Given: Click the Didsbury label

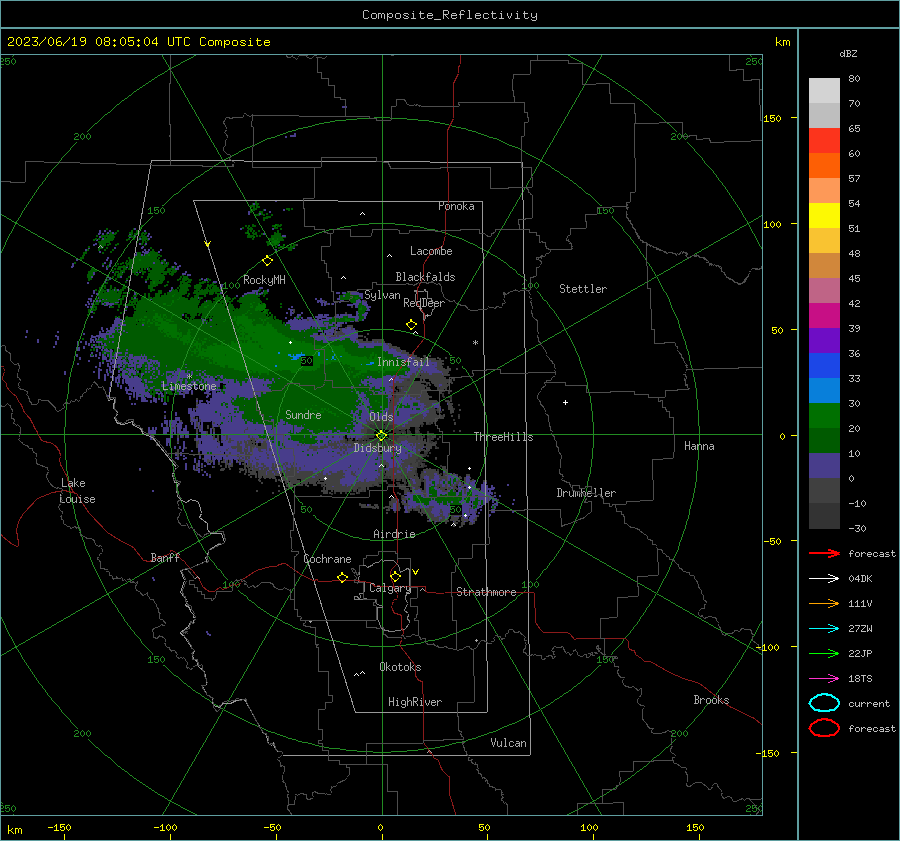Looking at the screenshot, I should click(x=377, y=448).
